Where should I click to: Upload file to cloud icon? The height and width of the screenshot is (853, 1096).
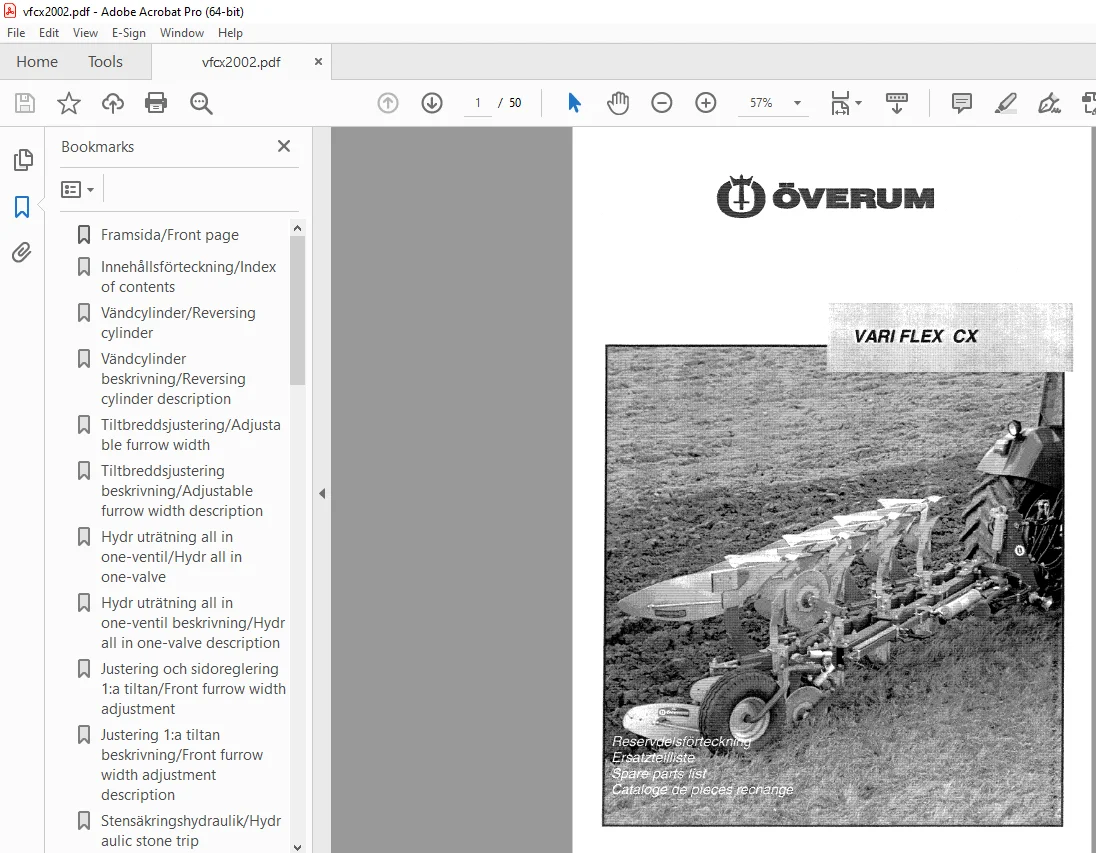[113, 103]
